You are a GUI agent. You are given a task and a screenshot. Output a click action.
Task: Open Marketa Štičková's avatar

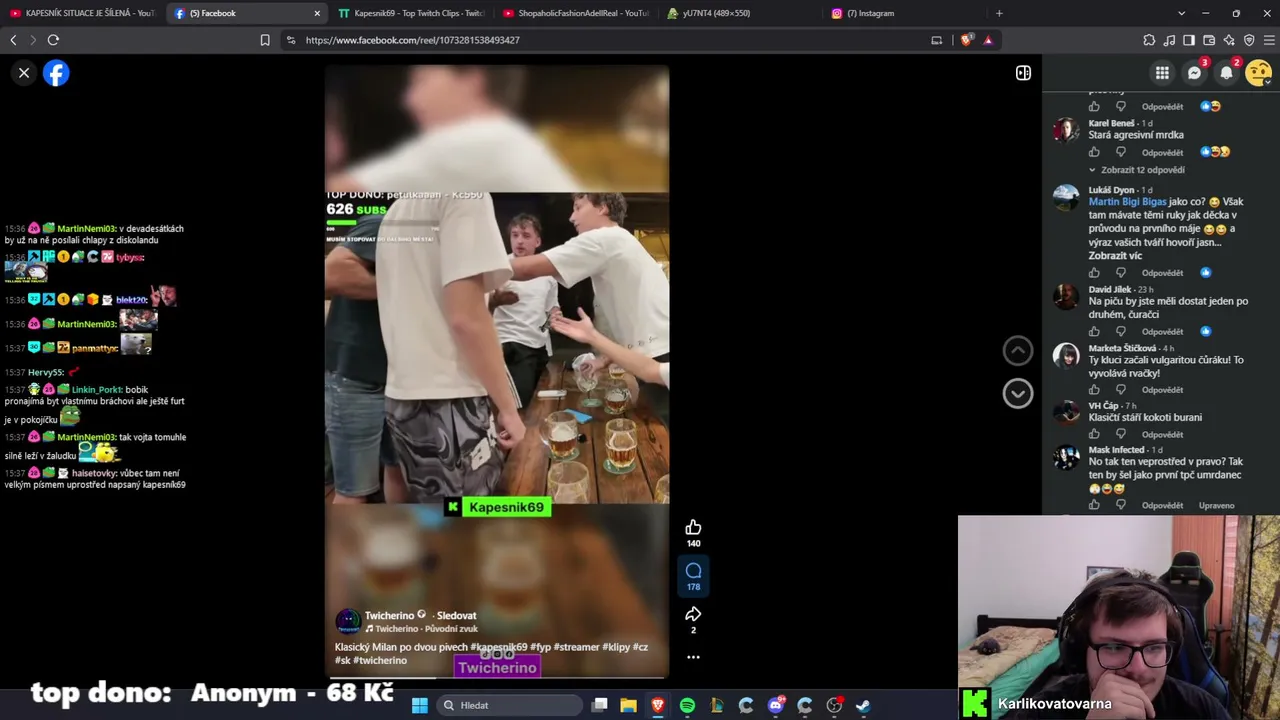(1066, 356)
